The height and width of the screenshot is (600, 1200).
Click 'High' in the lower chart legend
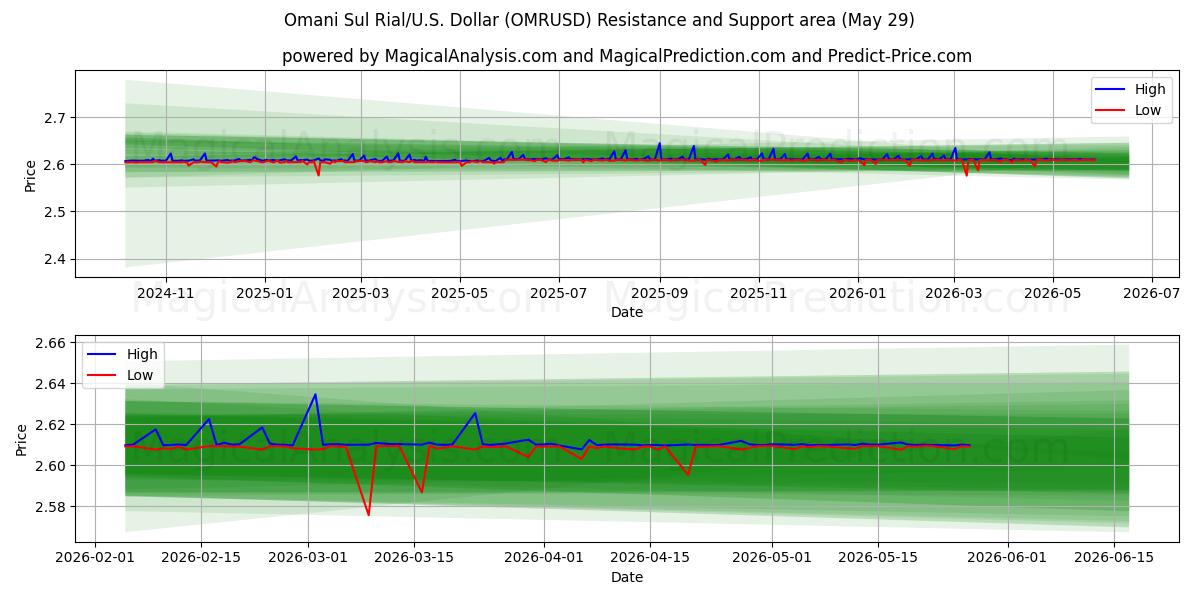click(x=141, y=354)
